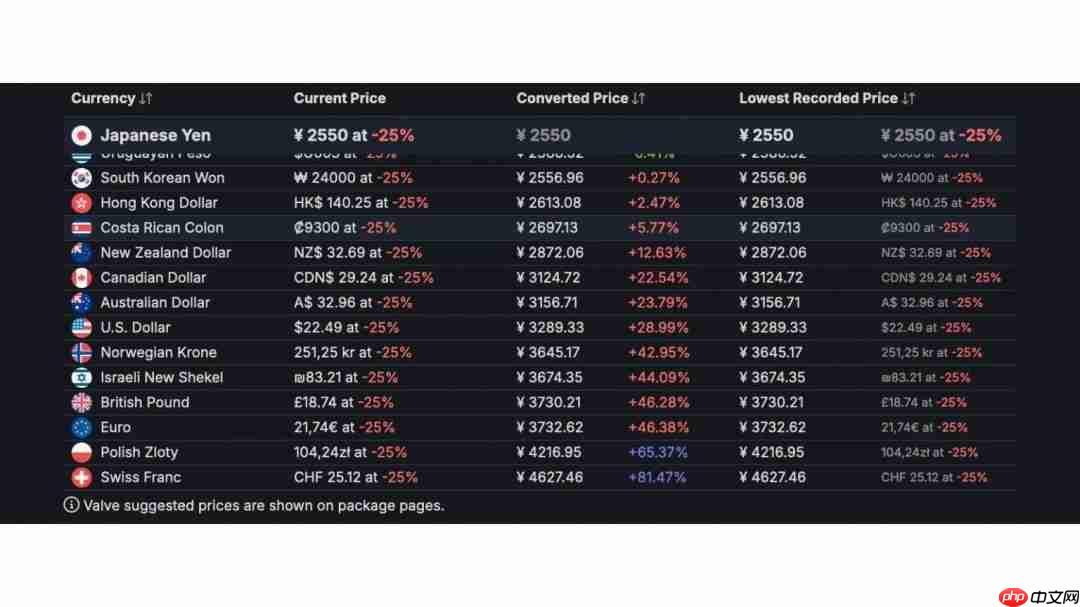Click the Norwegian Krone flag icon

coord(81,353)
